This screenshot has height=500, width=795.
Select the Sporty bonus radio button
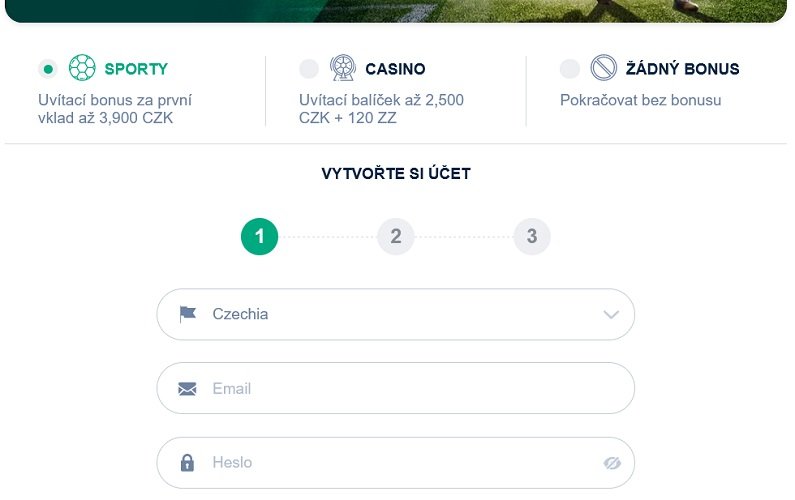coord(48,69)
